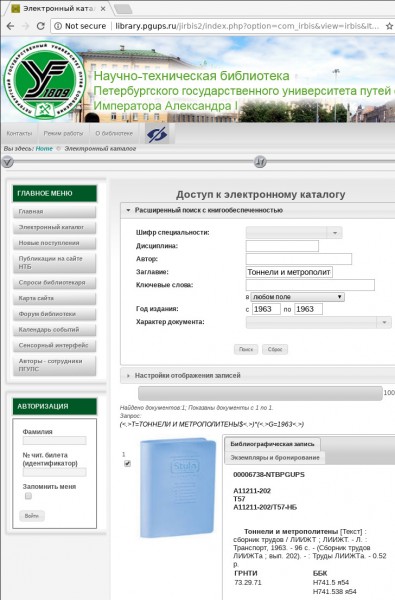This screenshot has height=600, width=395.
Task: Open the Шифр специальности dropdown
Action: [x=294, y=233]
